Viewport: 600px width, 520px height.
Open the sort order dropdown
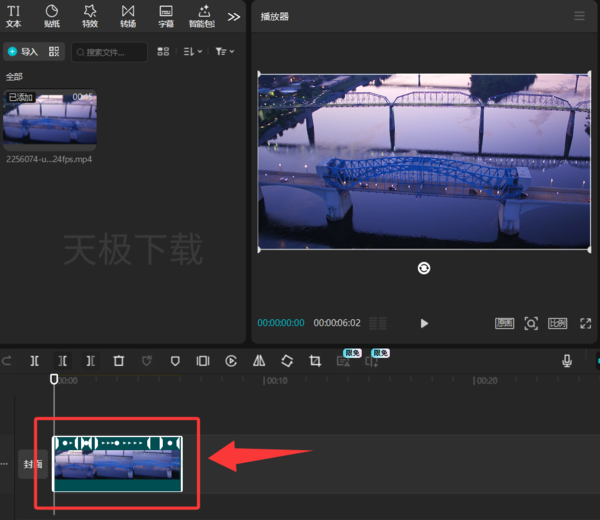pyautogui.click(x=192, y=52)
